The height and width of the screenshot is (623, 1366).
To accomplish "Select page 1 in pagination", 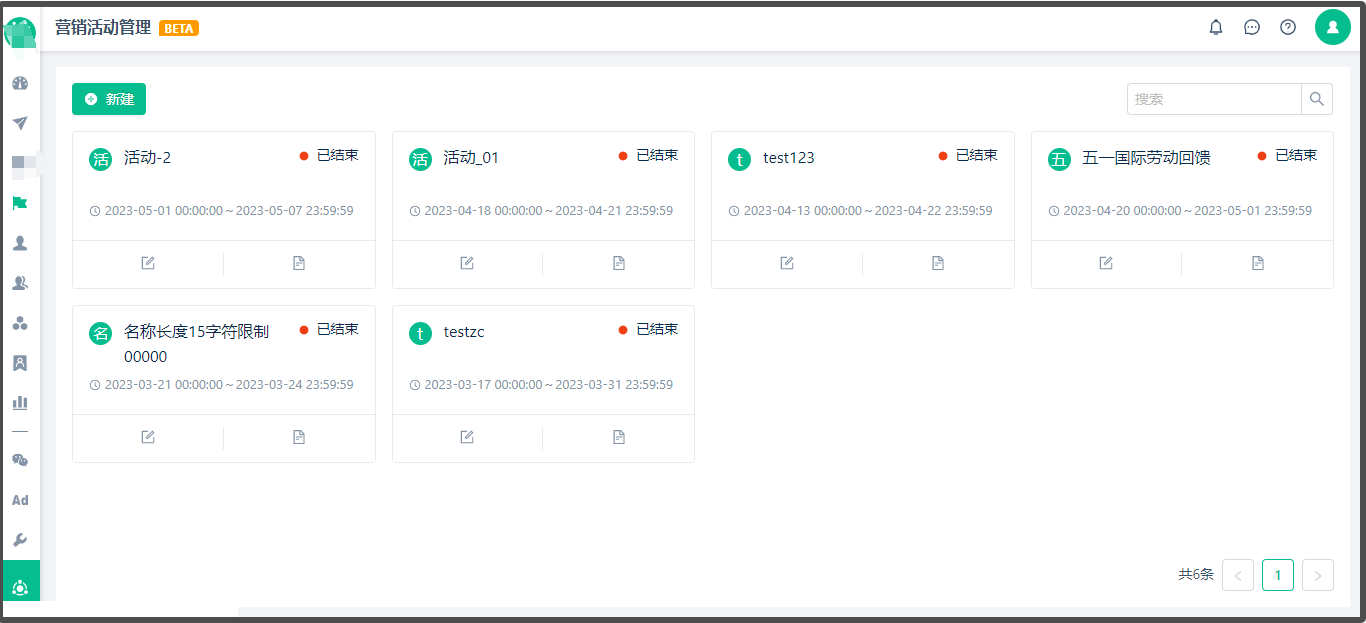I will [x=1278, y=575].
